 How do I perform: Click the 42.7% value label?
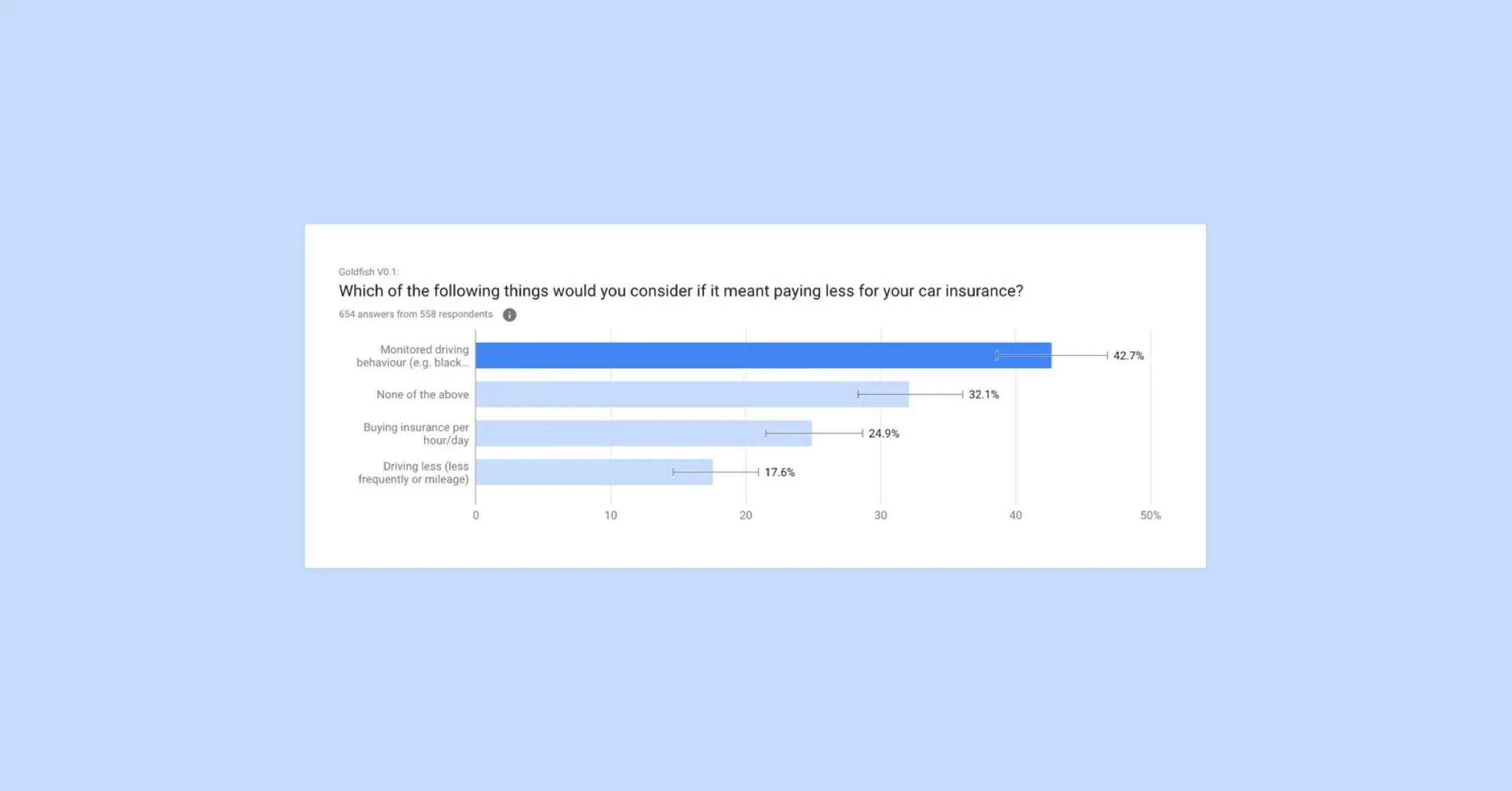[x=1128, y=356]
